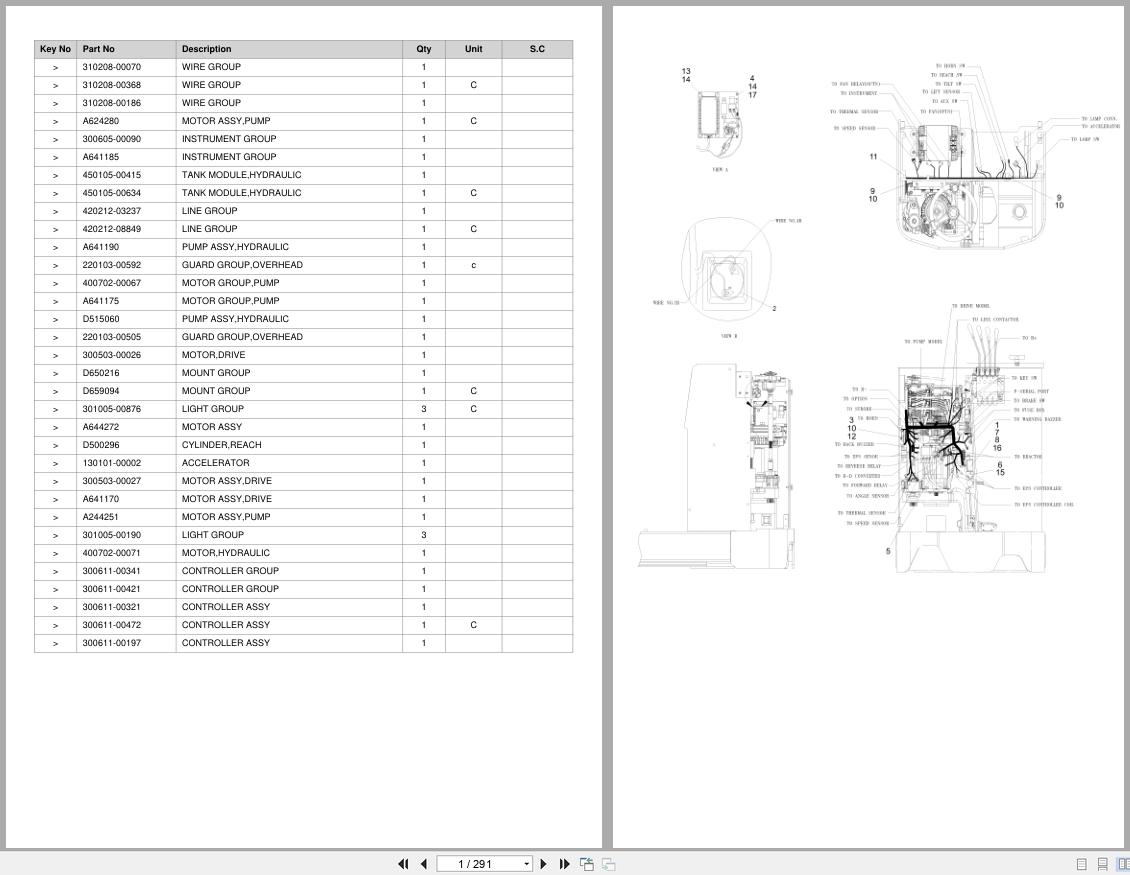Click the VIEW B diagram drawing
1130x875 pixels.
click(x=726, y=270)
